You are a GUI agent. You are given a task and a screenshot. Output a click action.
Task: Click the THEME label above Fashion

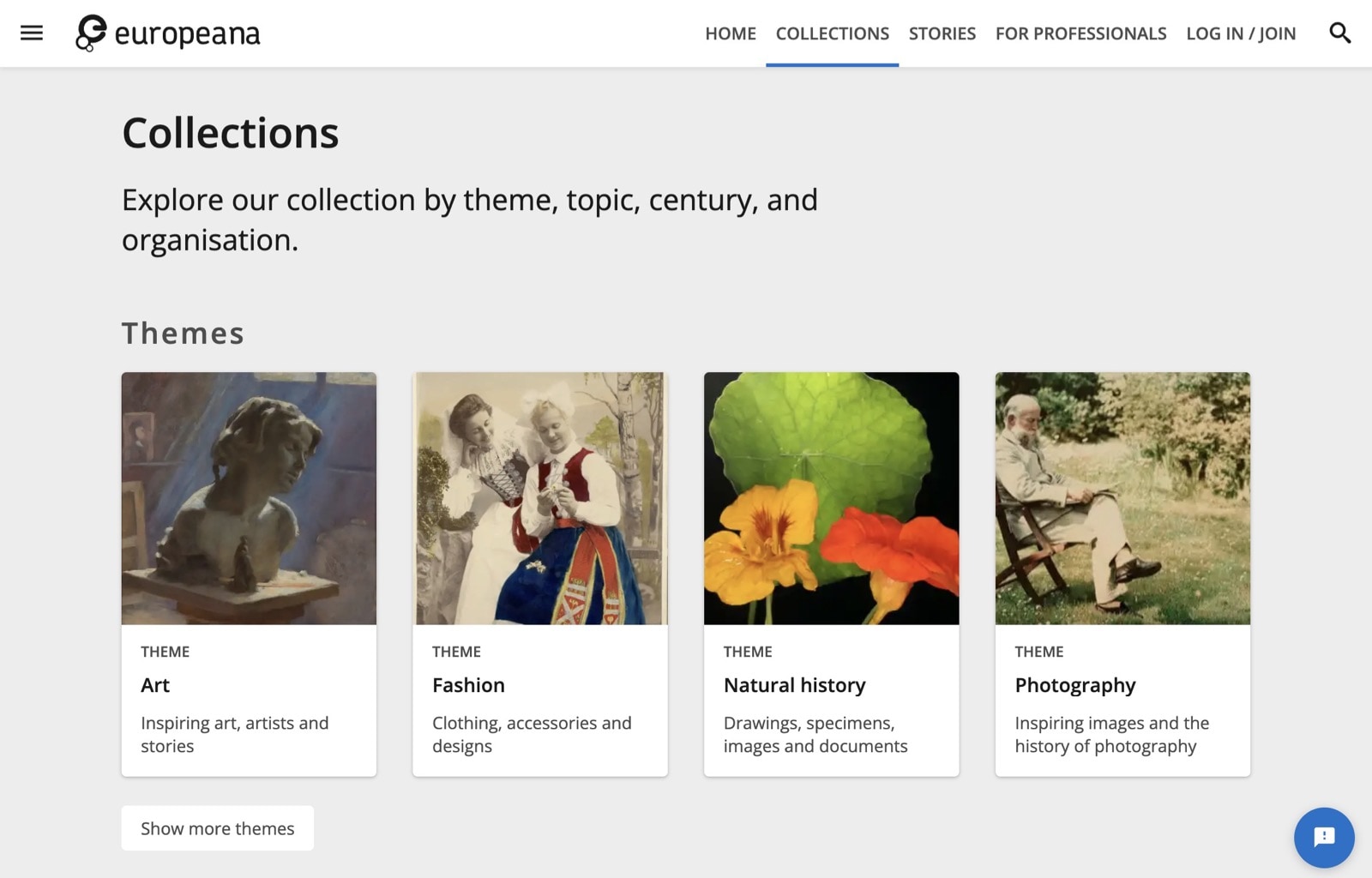[456, 652]
